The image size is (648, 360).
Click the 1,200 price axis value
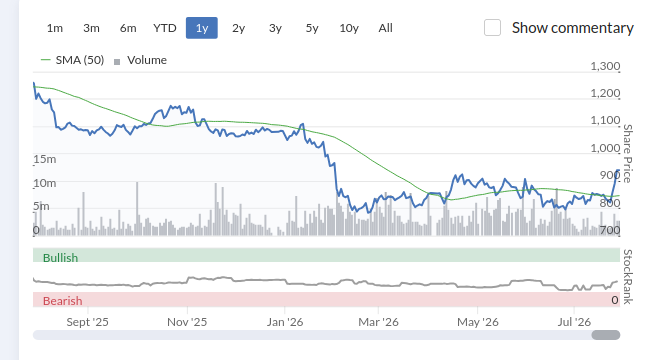[605, 93]
